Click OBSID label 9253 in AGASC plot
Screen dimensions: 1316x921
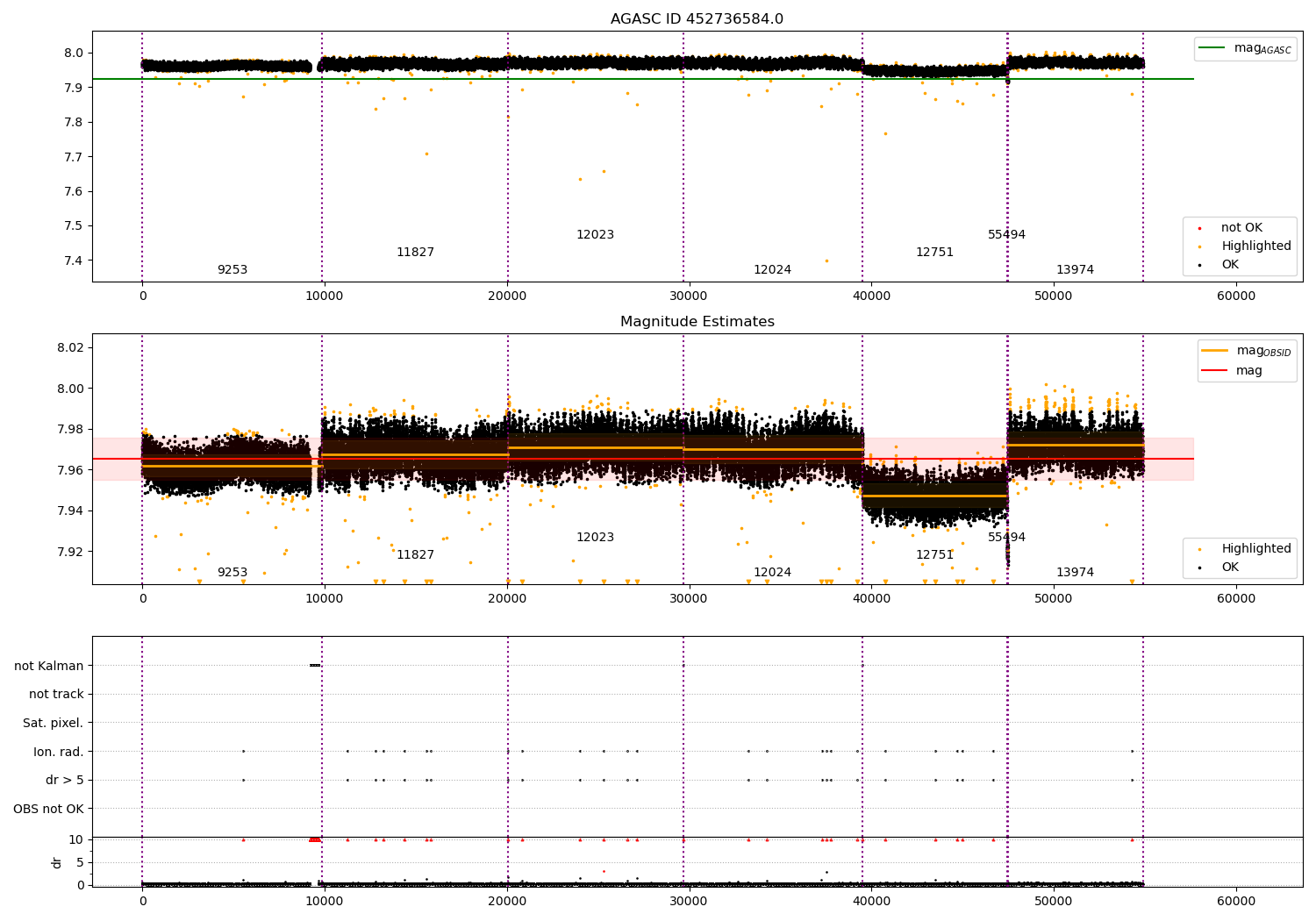pyautogui.click(x=232, y=270)
